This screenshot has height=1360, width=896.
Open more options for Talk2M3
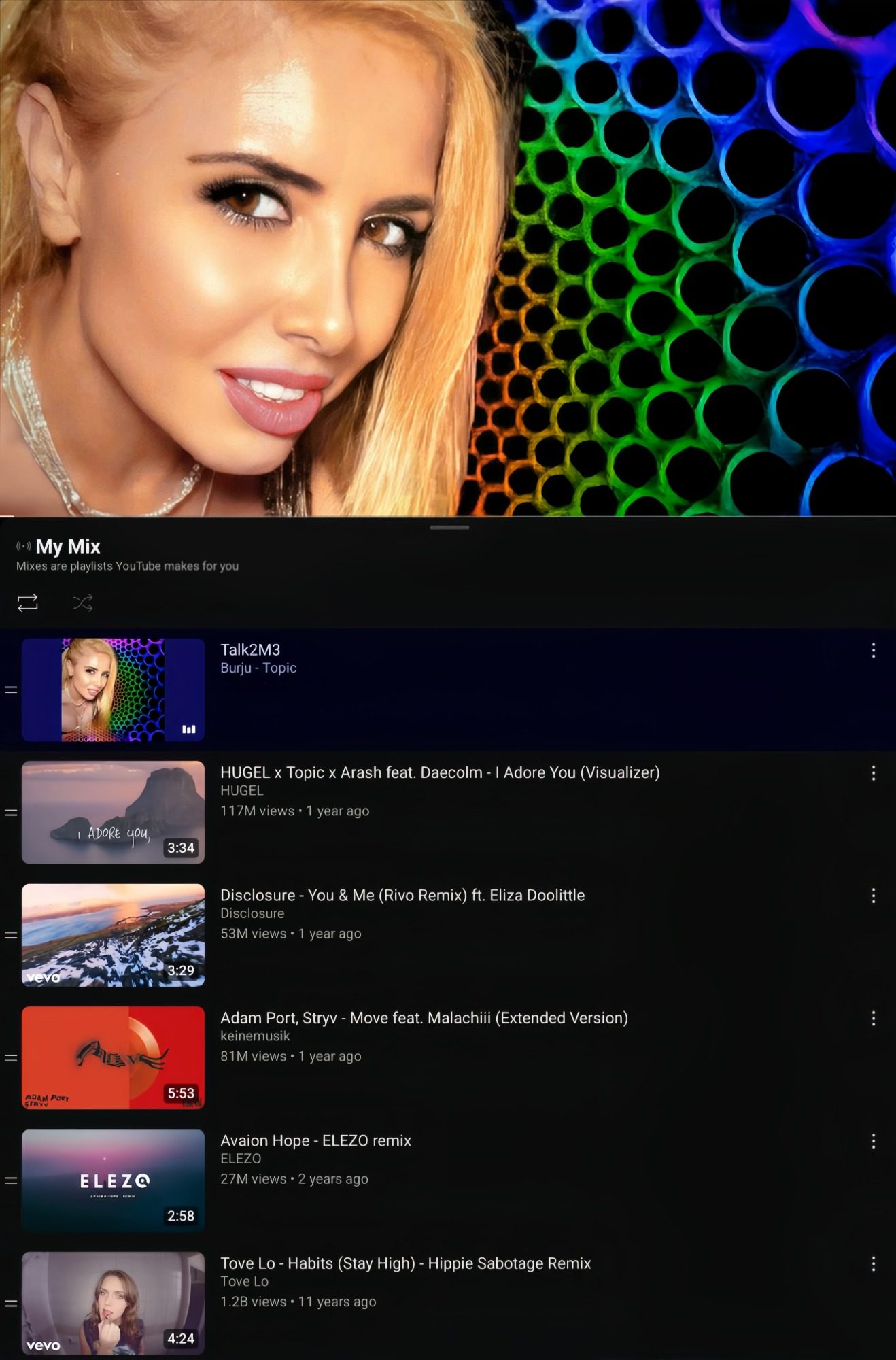coord(873,651)
